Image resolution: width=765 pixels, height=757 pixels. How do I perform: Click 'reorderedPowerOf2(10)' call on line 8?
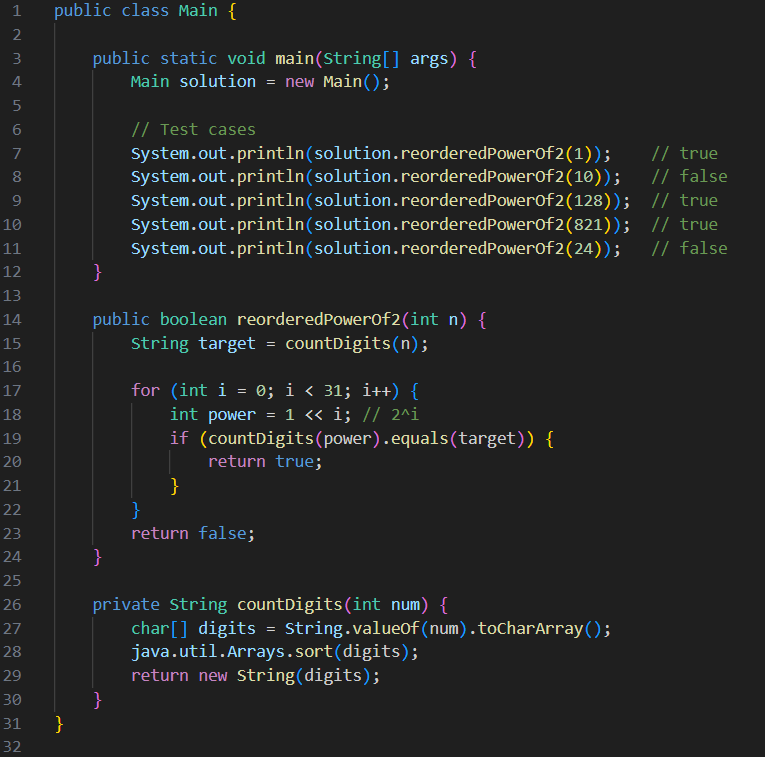click(x=501, y=177)
